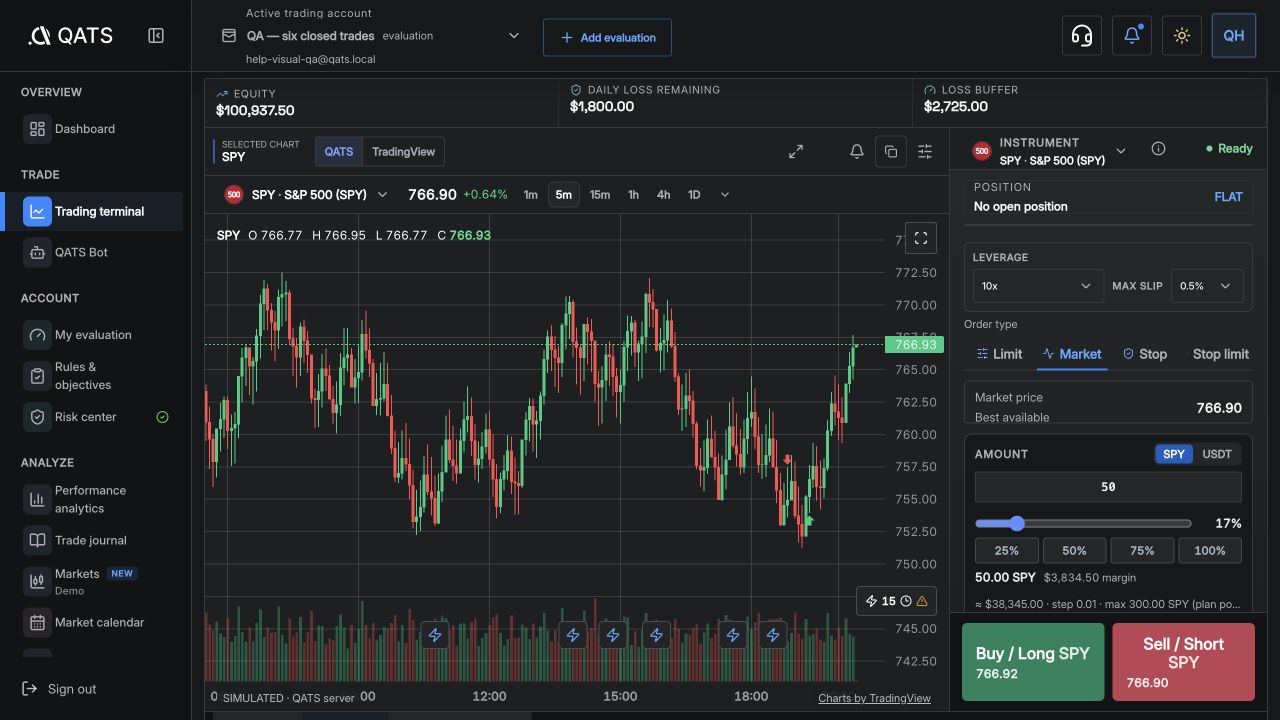
Task: Open leverage 10x dropdown
Action: [x=1038, y=286]
